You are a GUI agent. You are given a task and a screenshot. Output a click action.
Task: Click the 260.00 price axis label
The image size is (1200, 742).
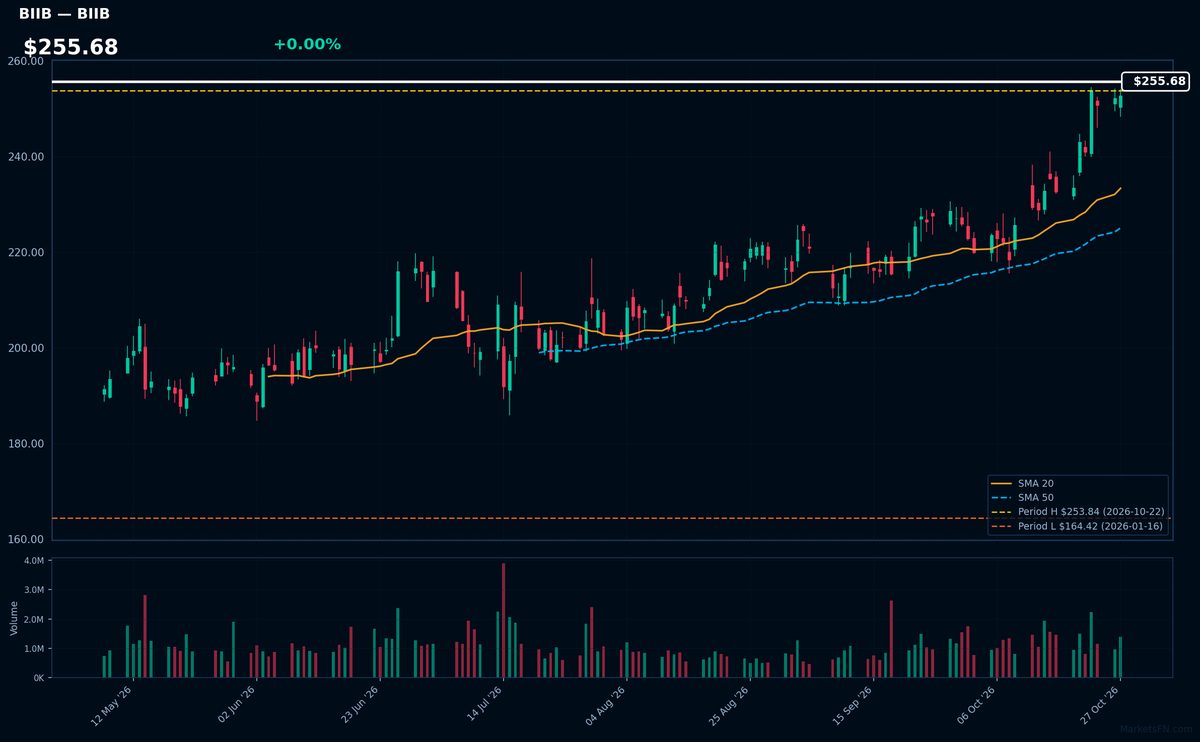pyautogui.click(x=25, y=61)
